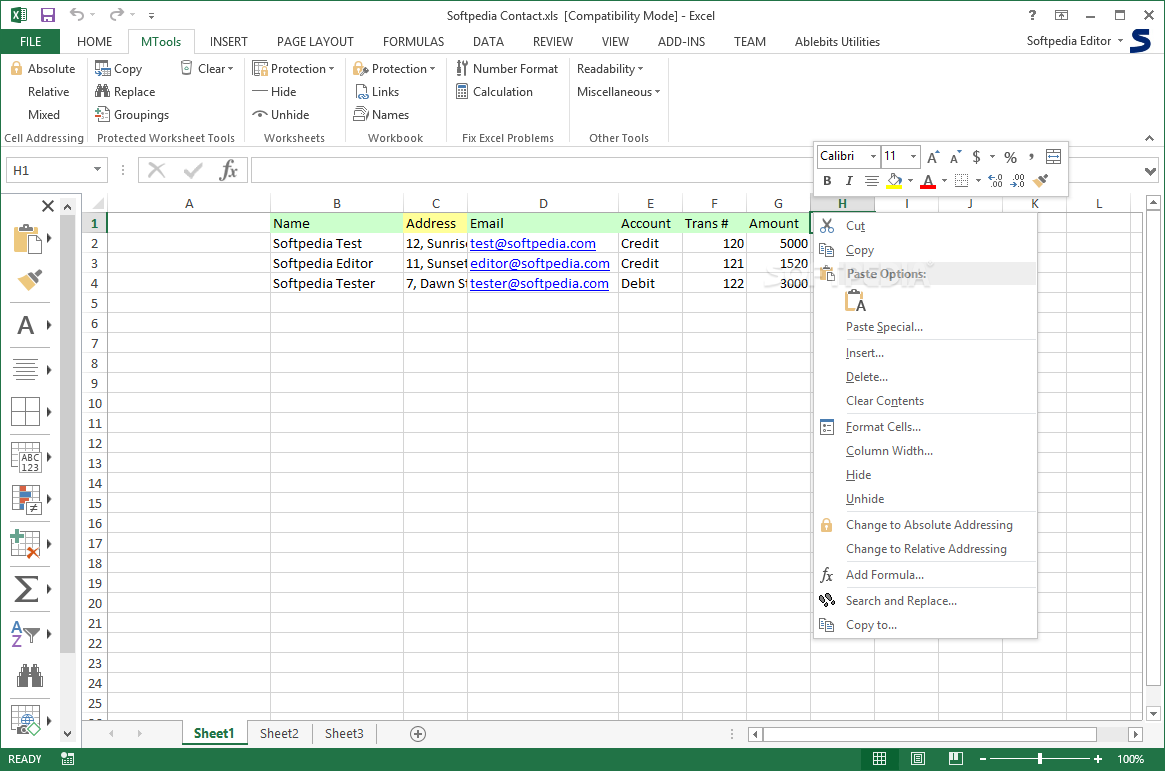Expand the Miscellaneous dropdown

tap(618, 91)
